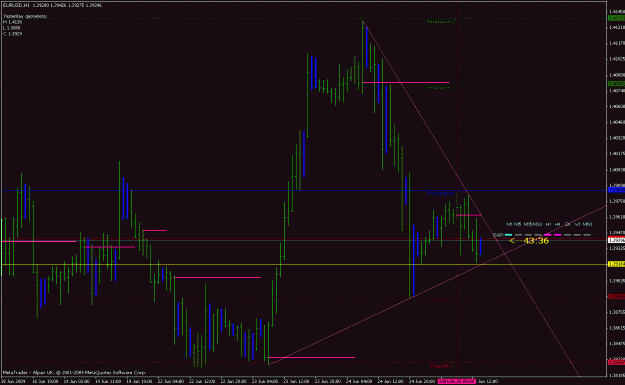Select the 'Yesterday quotations:' label

coord(25,16)
